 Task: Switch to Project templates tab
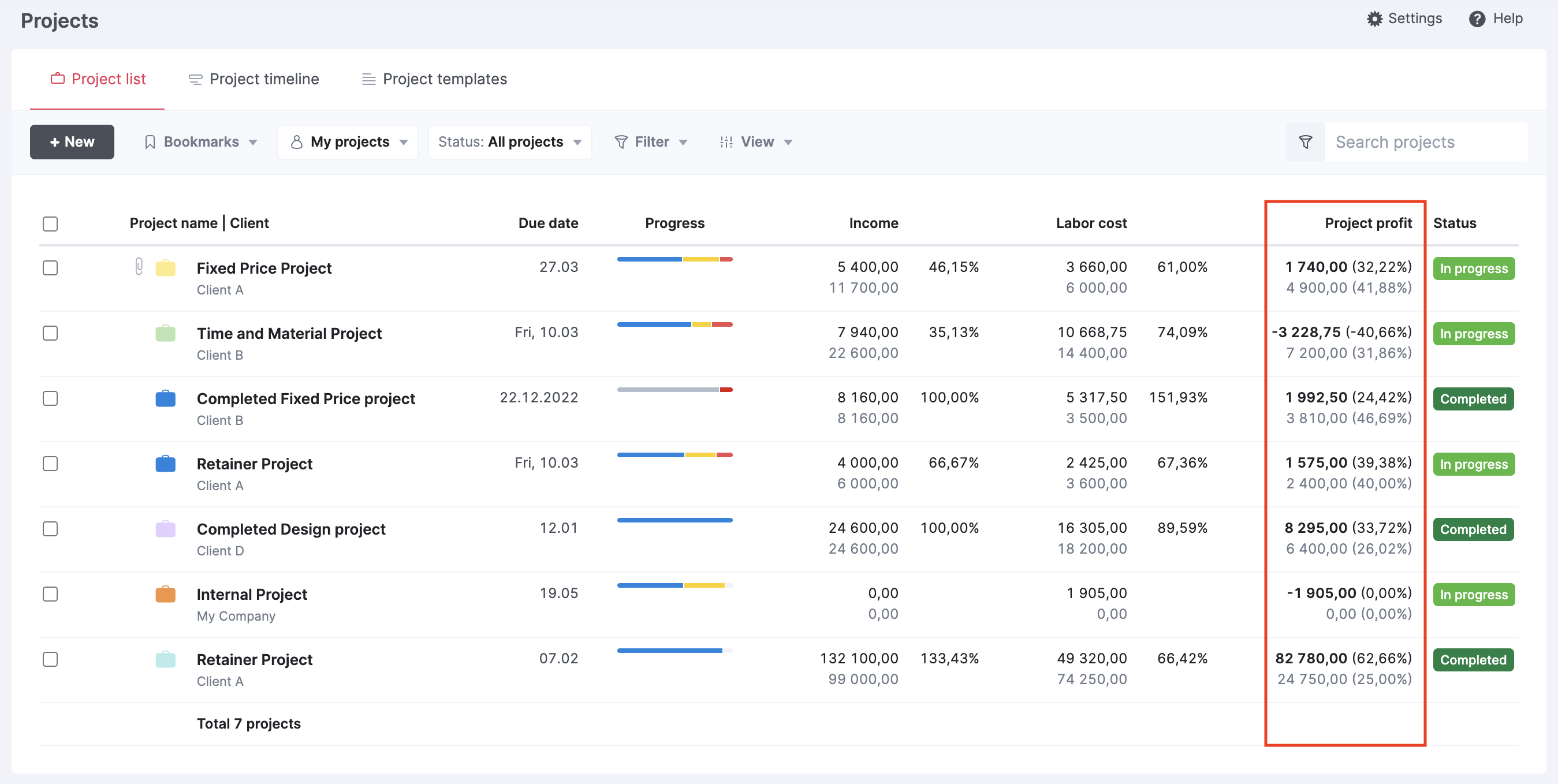pos(433,79)
